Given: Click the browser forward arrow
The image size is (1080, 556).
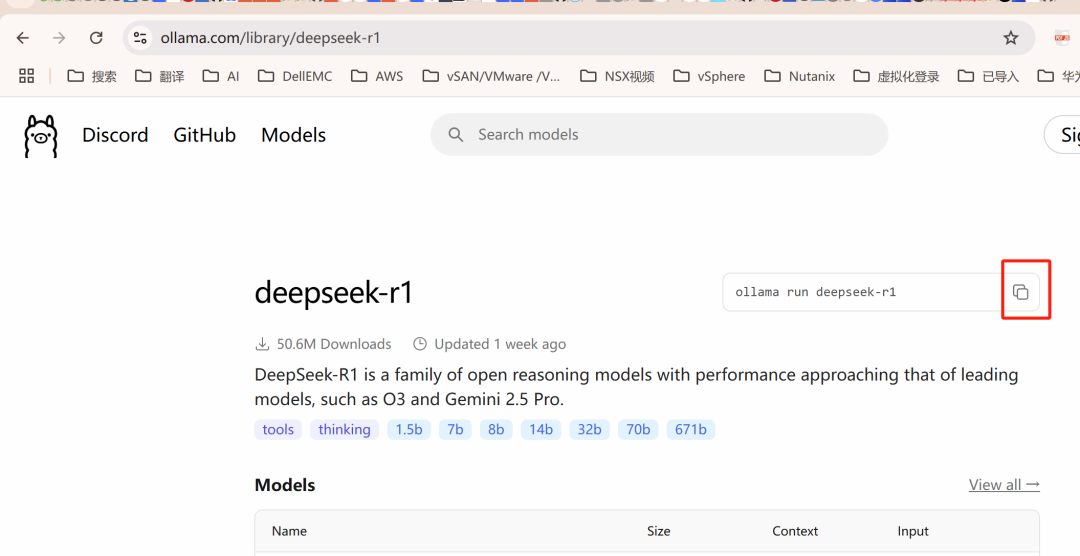Looking at the screenshot, I should 59,38.
